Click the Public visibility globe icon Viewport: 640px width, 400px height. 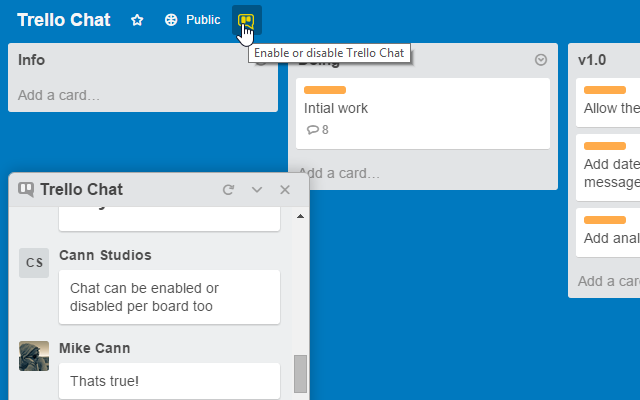click(171, 20)
